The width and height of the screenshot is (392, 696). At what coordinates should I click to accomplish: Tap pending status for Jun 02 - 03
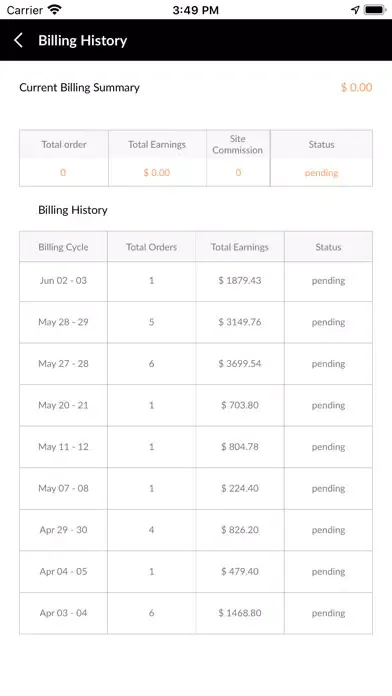click(x=329, y=281)
